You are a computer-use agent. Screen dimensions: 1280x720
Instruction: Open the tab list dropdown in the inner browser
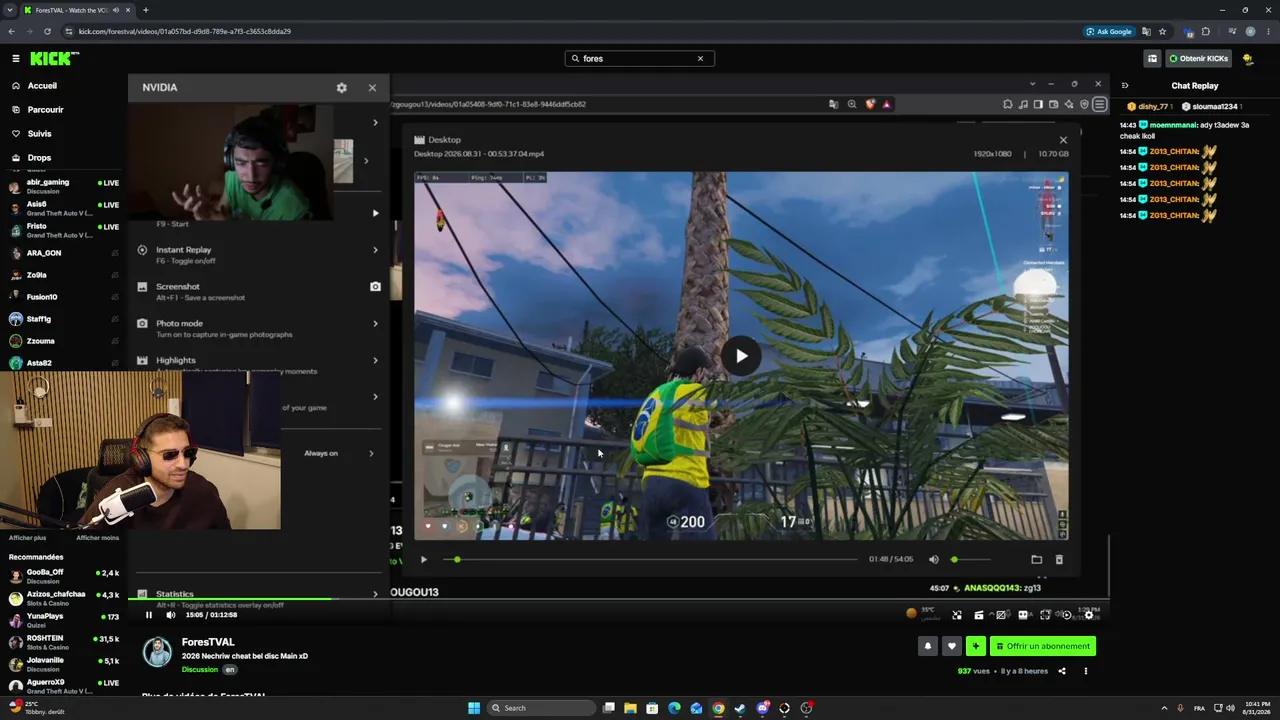click(x=1033, y=84)
